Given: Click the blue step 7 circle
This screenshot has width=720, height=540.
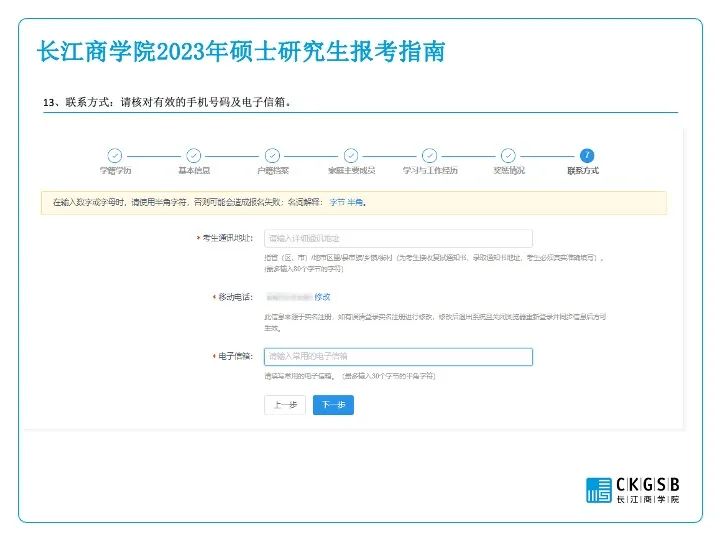Looking at the screenshot, I should tap(587, 156).
